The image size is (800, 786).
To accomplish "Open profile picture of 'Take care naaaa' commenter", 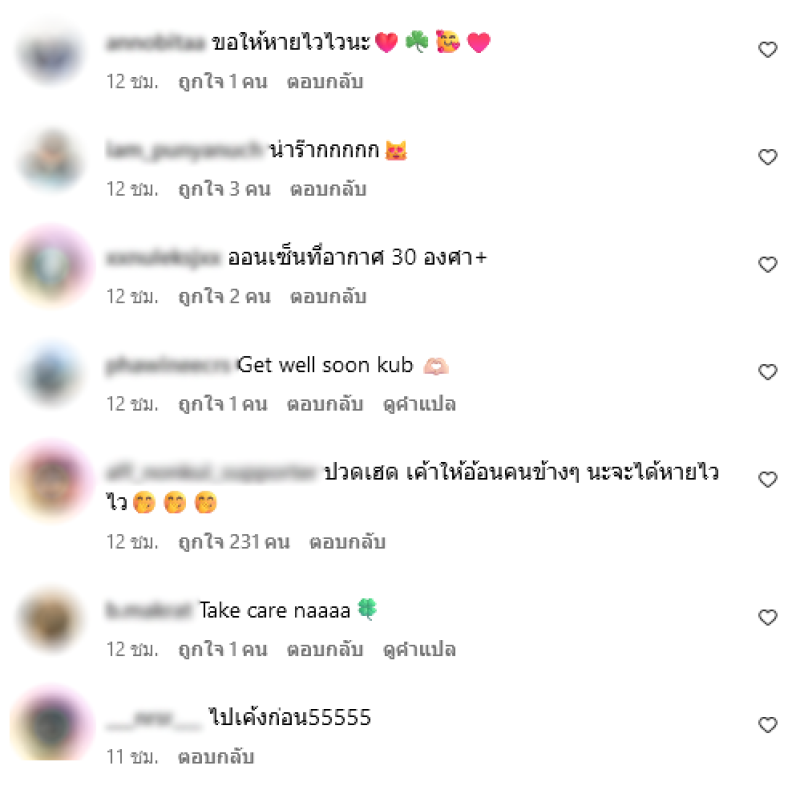I will point(51,619).
